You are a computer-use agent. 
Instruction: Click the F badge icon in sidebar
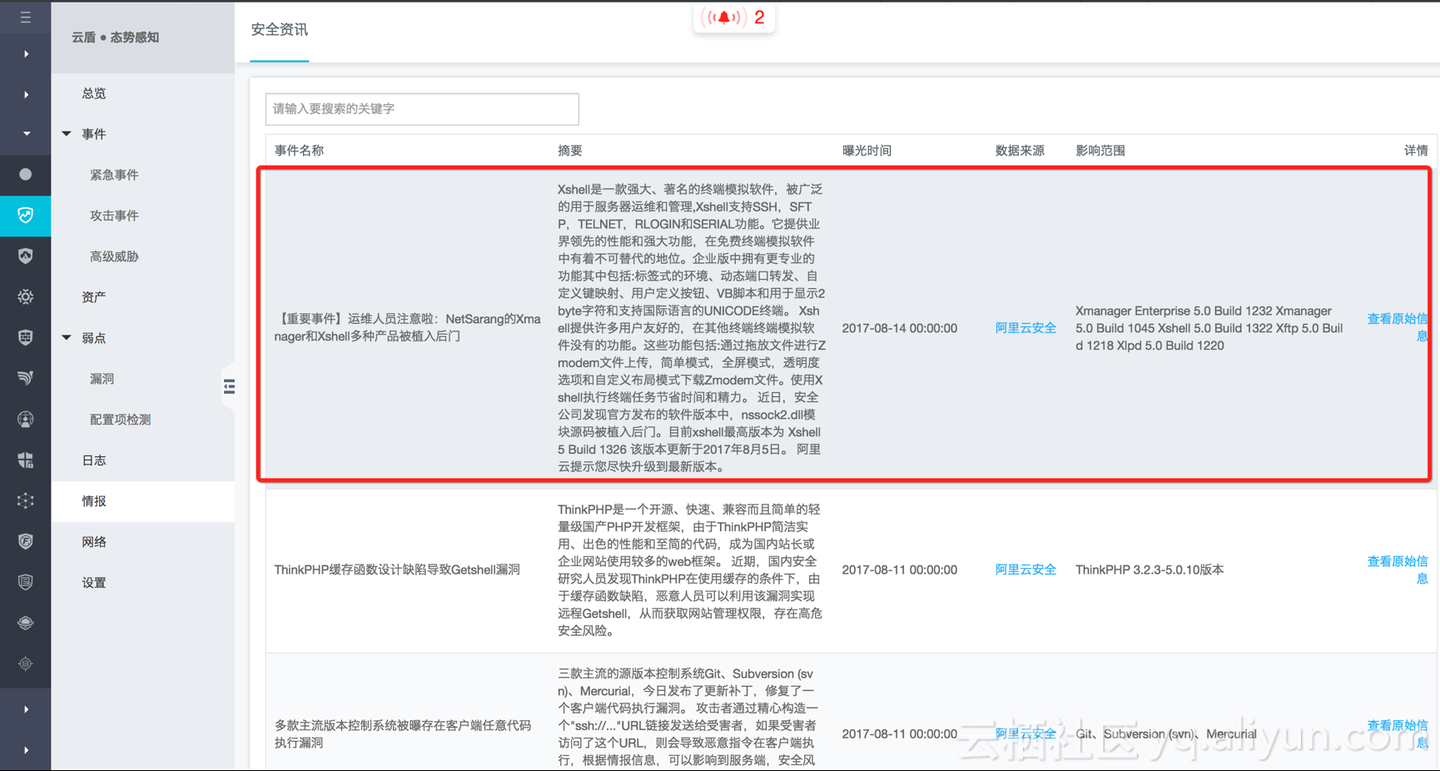click(x=26, y=541)
